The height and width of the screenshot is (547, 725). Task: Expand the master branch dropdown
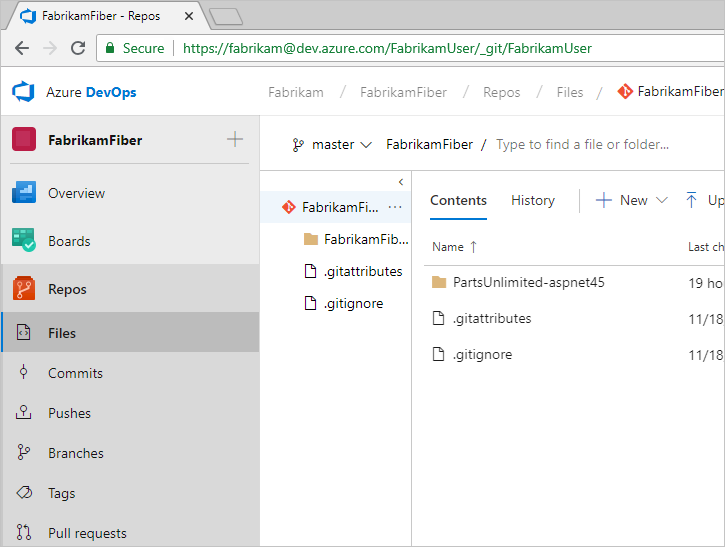pyautogui.click(x=332, y=145)
